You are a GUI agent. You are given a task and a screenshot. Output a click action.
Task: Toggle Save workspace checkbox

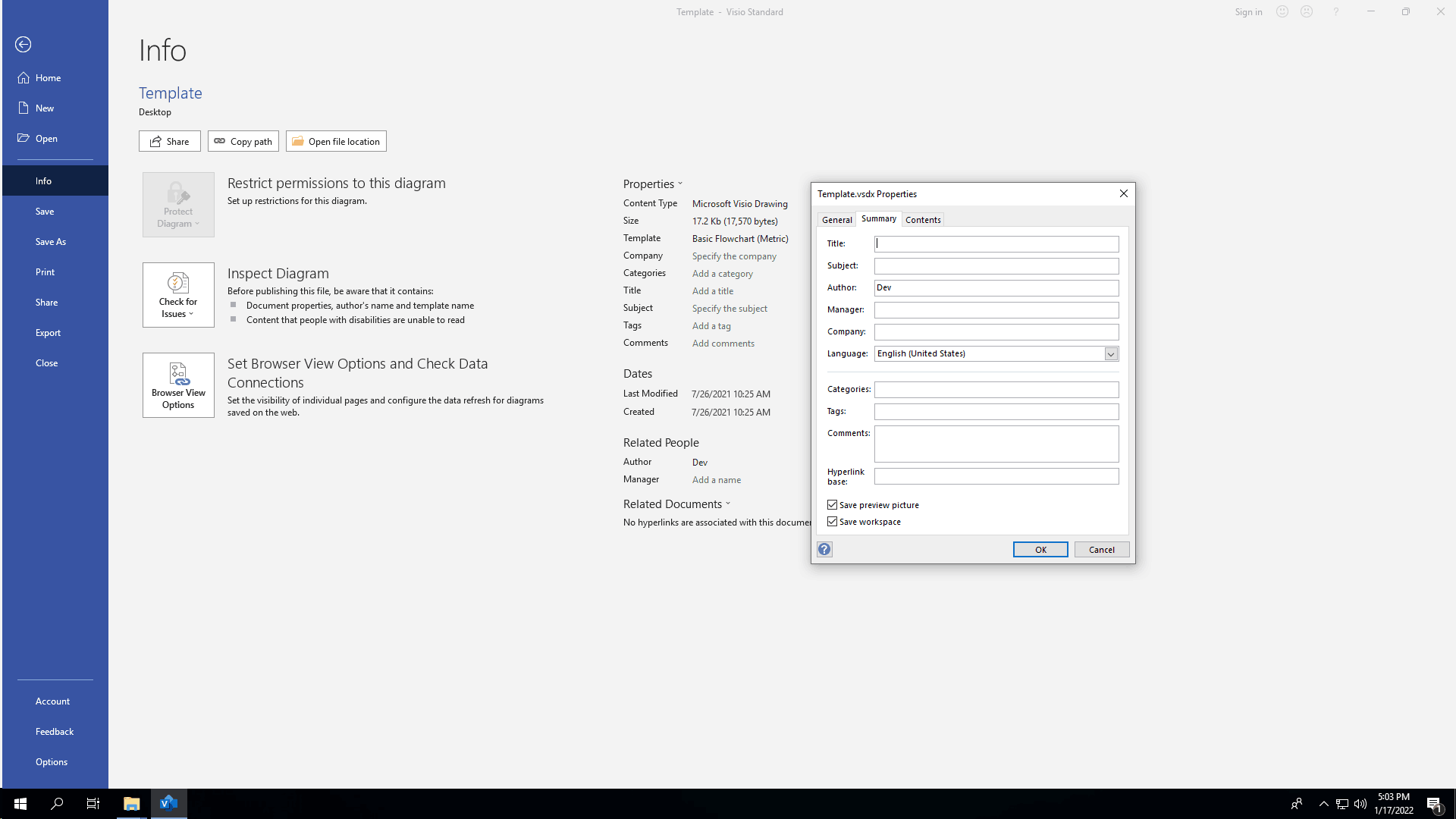[x=831, y=521]
